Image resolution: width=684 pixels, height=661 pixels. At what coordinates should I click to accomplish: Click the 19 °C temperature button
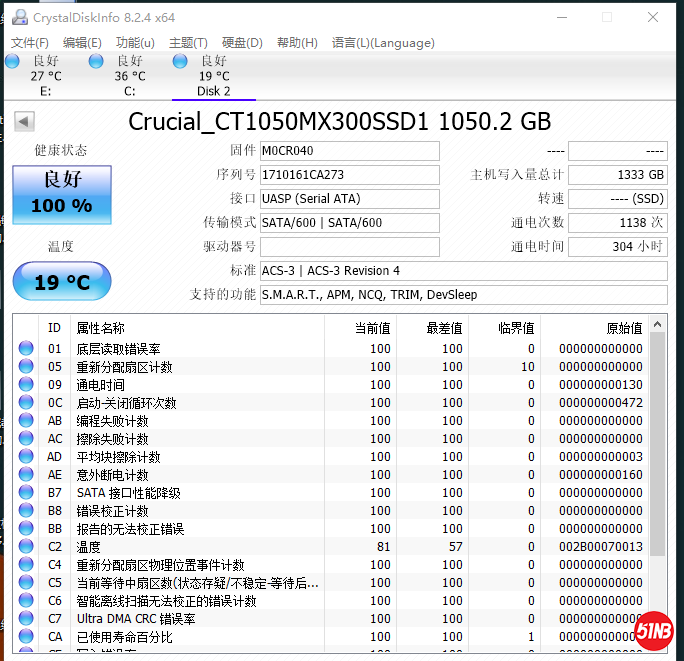click(61, 282)
